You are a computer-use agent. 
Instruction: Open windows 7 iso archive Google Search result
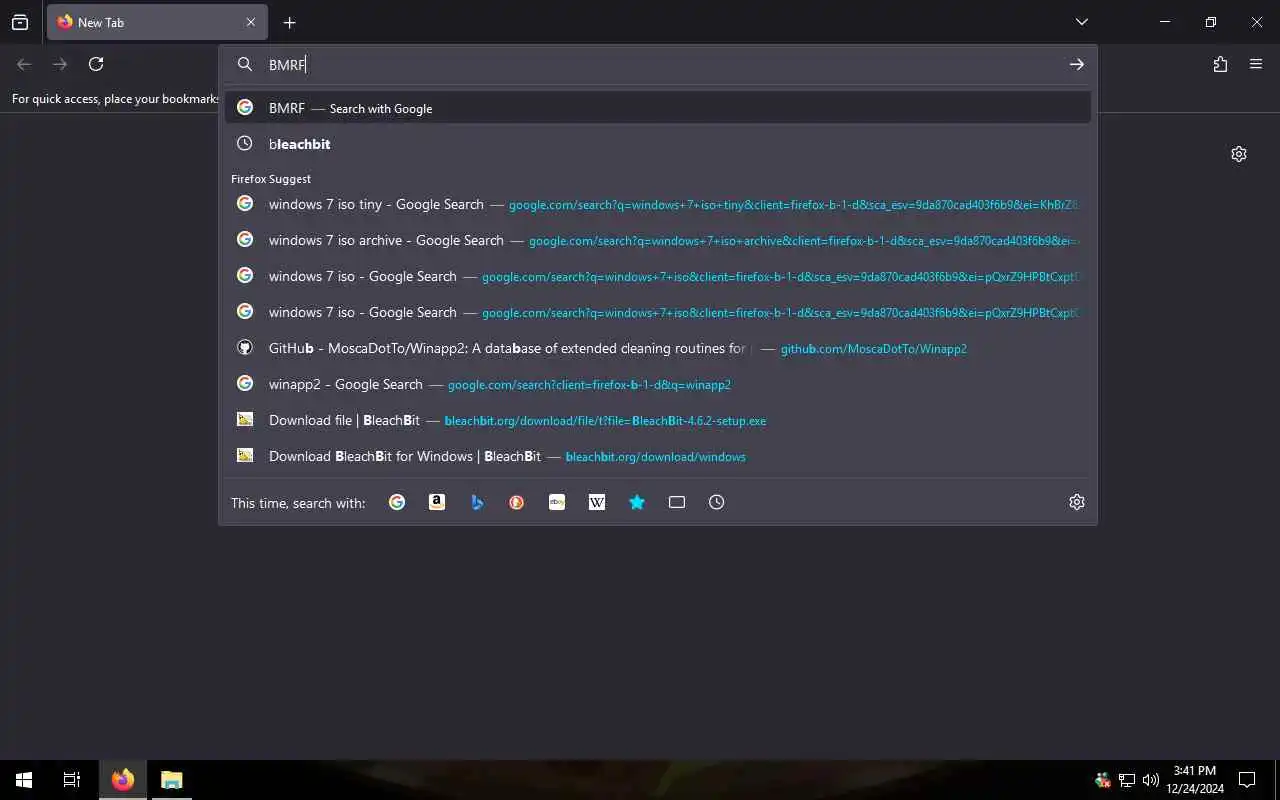[x=658, y=240]
